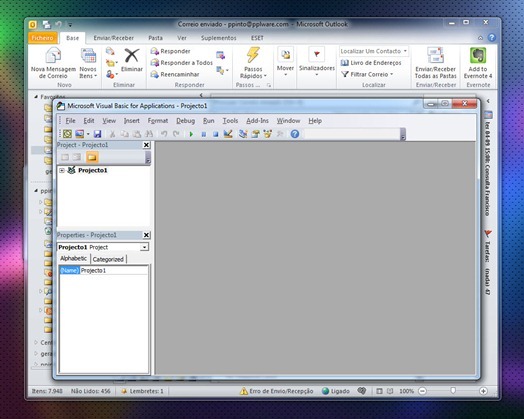Click the blue Help question mark in VBA toolbar
Image resolution: width=524 pixels, height=419 pixels.
pyautogui.click(x=295, y=134)
